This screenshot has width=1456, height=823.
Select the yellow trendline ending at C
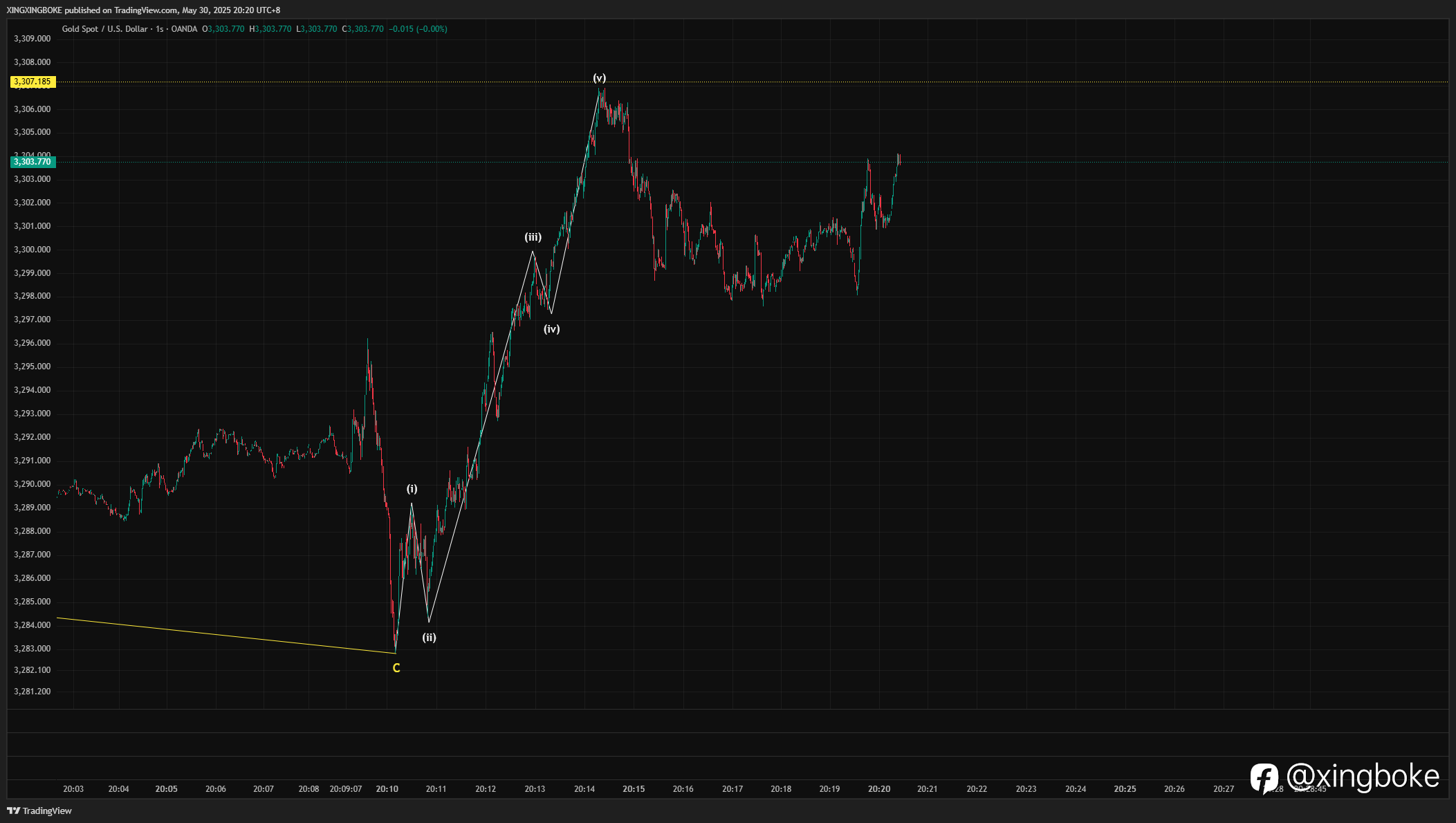tap(226, 636)
